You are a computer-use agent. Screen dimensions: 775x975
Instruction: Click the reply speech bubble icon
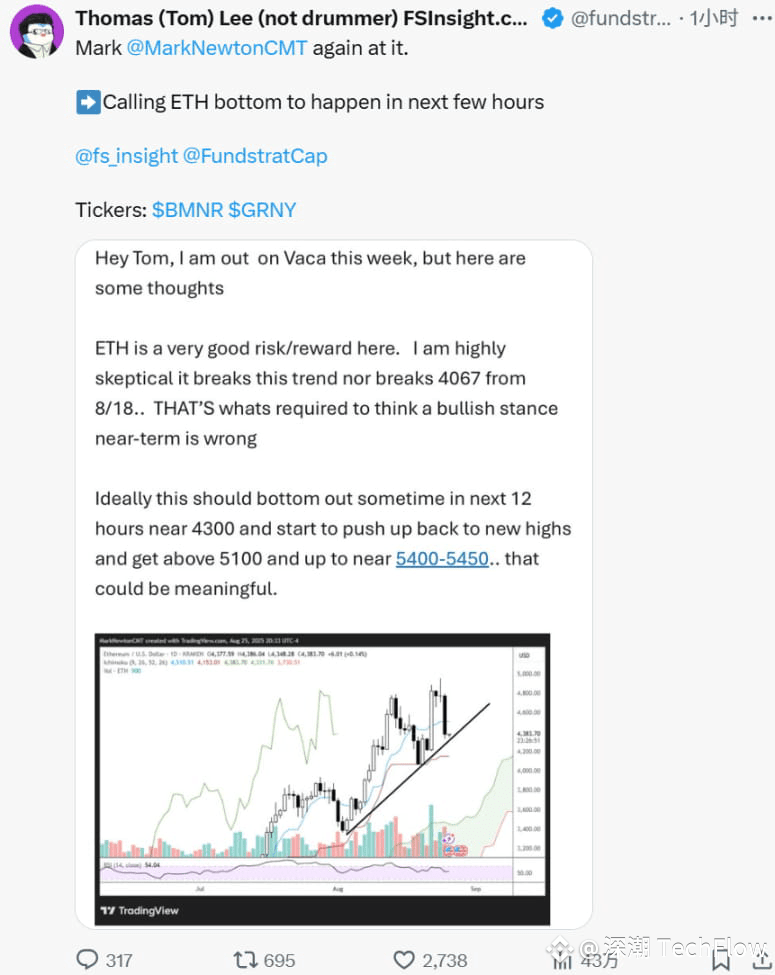click(87, 959)
